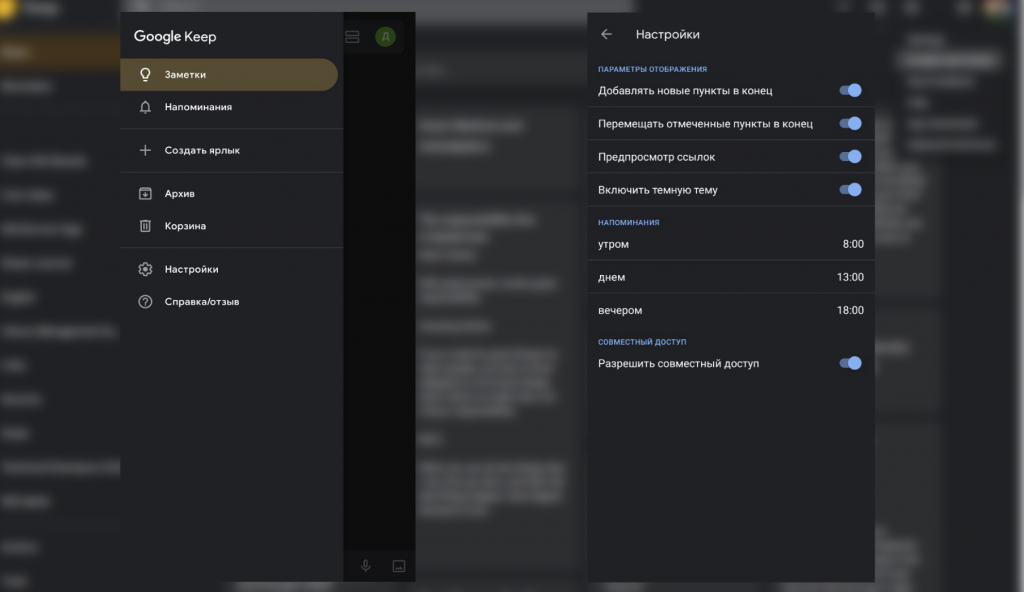
Task: Select Заметки in the navigation drawer
Action: coord(229,74)
